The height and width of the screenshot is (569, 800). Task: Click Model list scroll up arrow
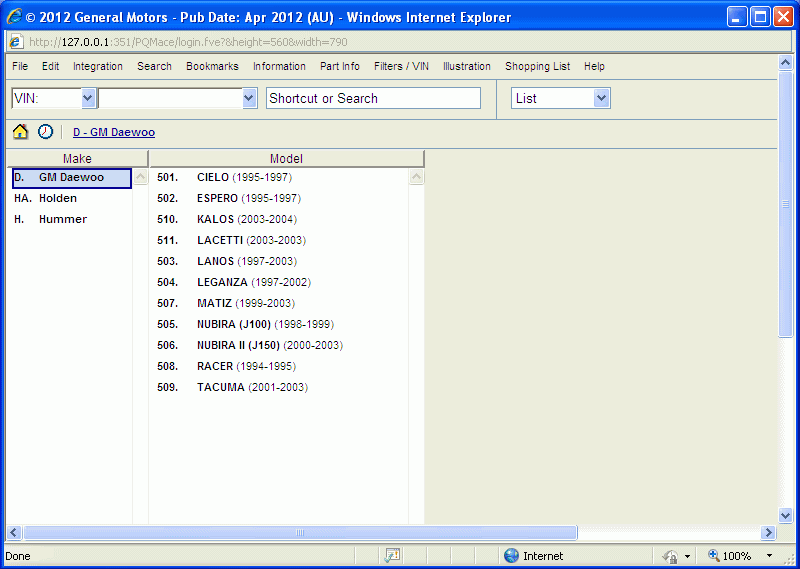[x=416, y=177]
